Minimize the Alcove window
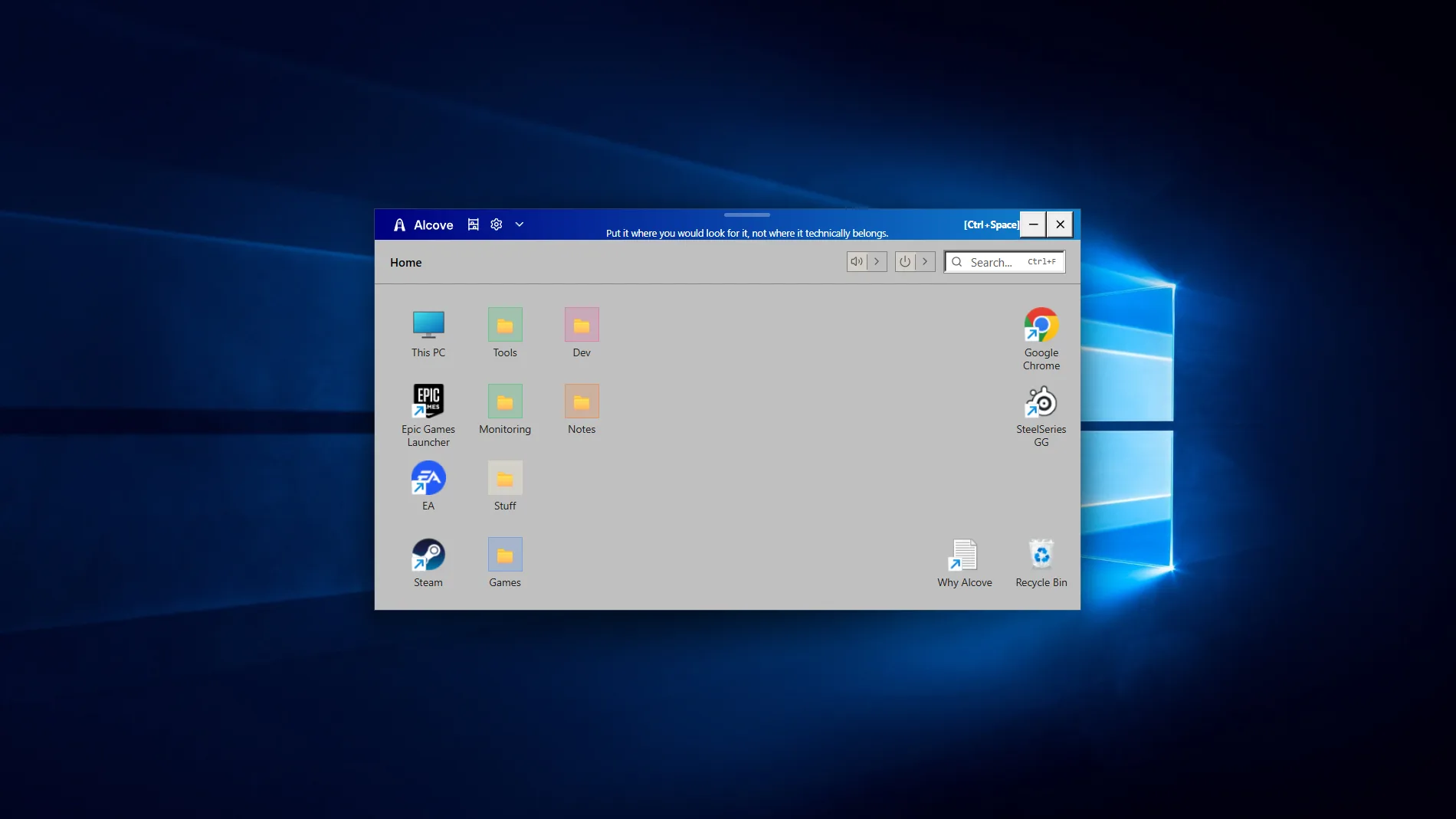The width and height of the screenshot is (1456, 819). 1033,224
